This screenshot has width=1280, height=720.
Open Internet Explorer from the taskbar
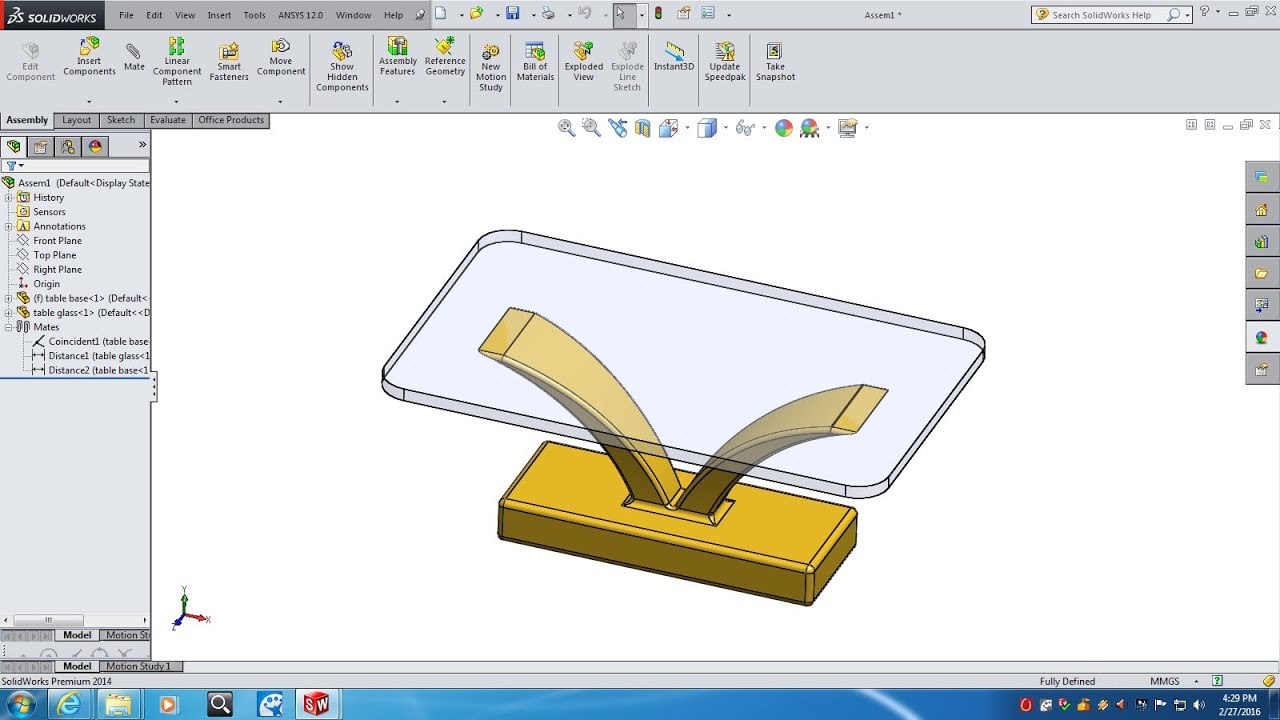69,704
